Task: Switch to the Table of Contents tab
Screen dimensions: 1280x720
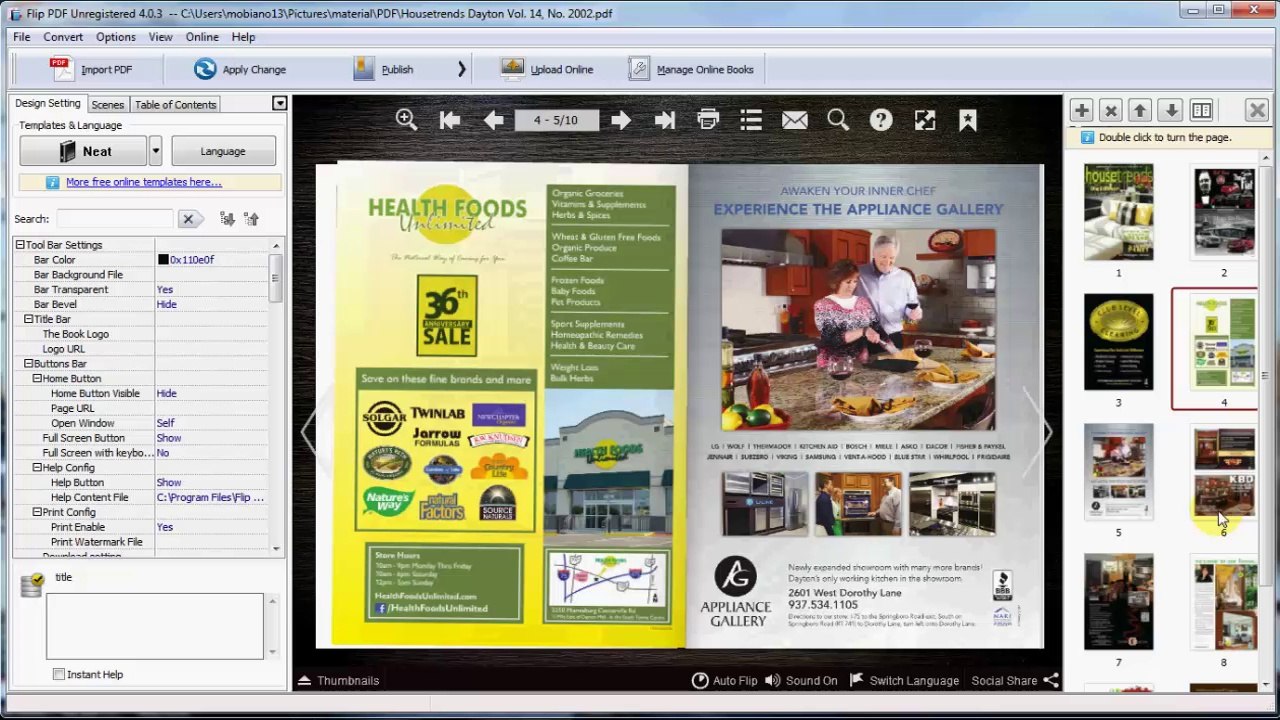Action: click(175, 104)
